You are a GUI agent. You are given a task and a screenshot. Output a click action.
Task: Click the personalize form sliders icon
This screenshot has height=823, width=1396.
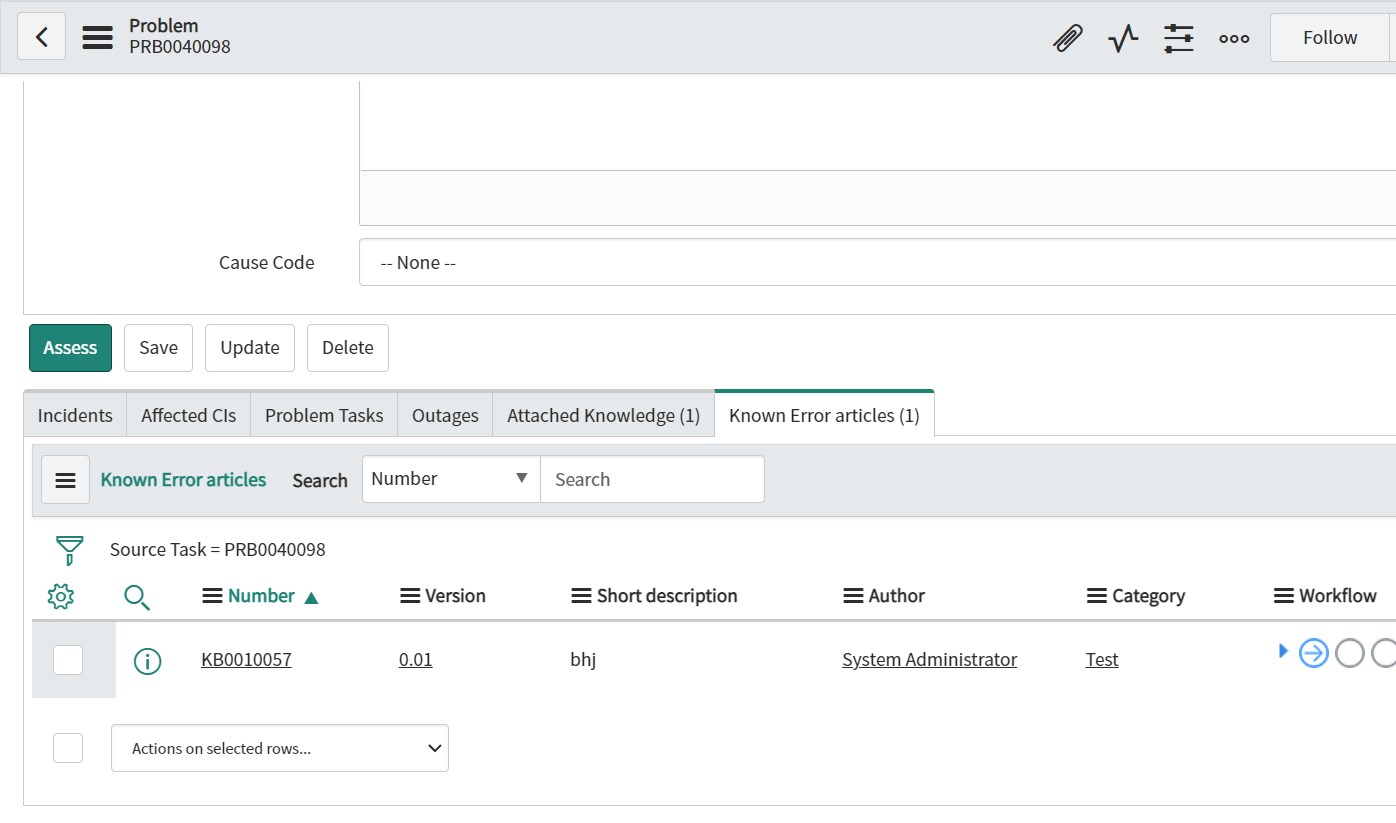coord(1179,38)
